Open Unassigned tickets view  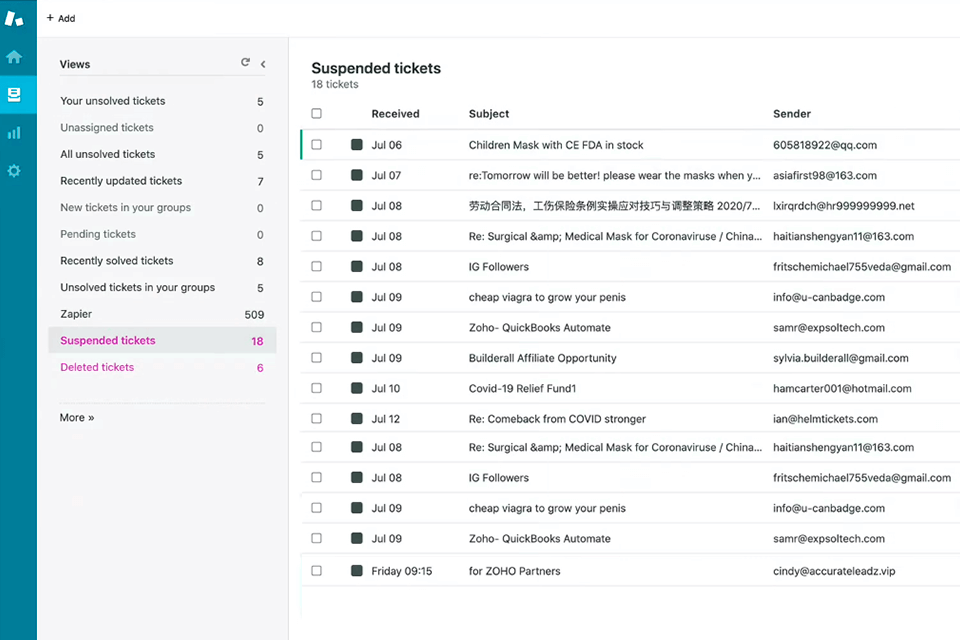162,127
